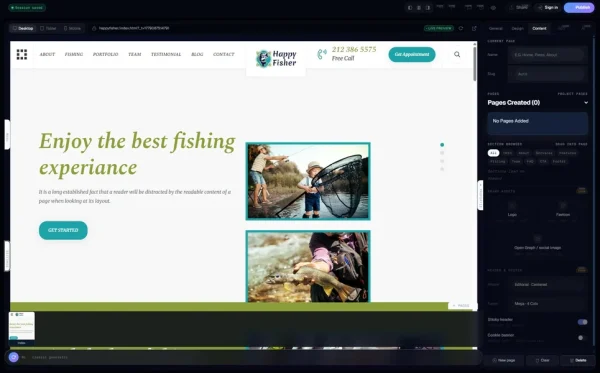Toggle the Cookie banner switch
The height and width of the screenshot is (373, 600).
[x=582, y=338]
